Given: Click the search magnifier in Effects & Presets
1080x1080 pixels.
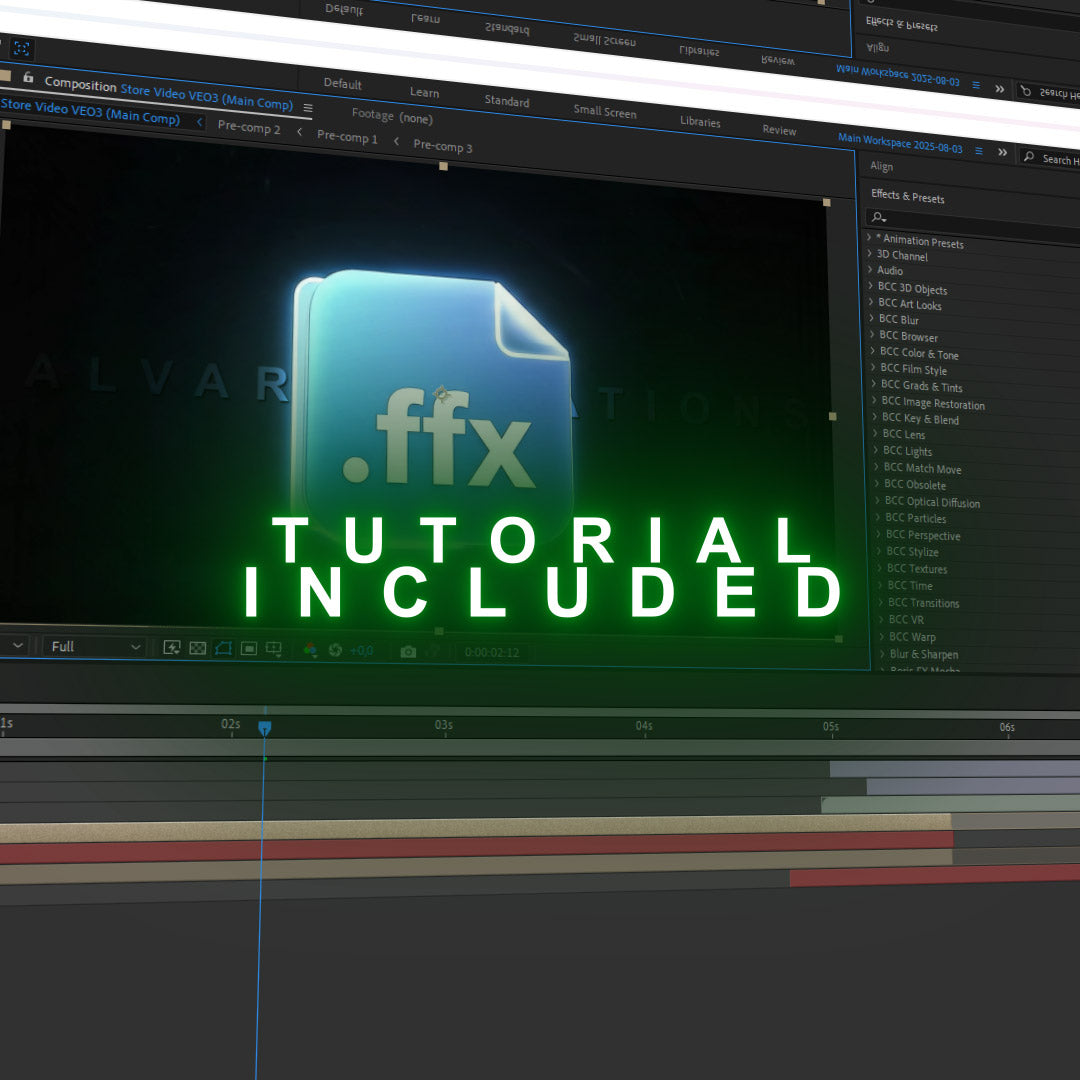Looking at the screenshot, I should pos(877,216).
